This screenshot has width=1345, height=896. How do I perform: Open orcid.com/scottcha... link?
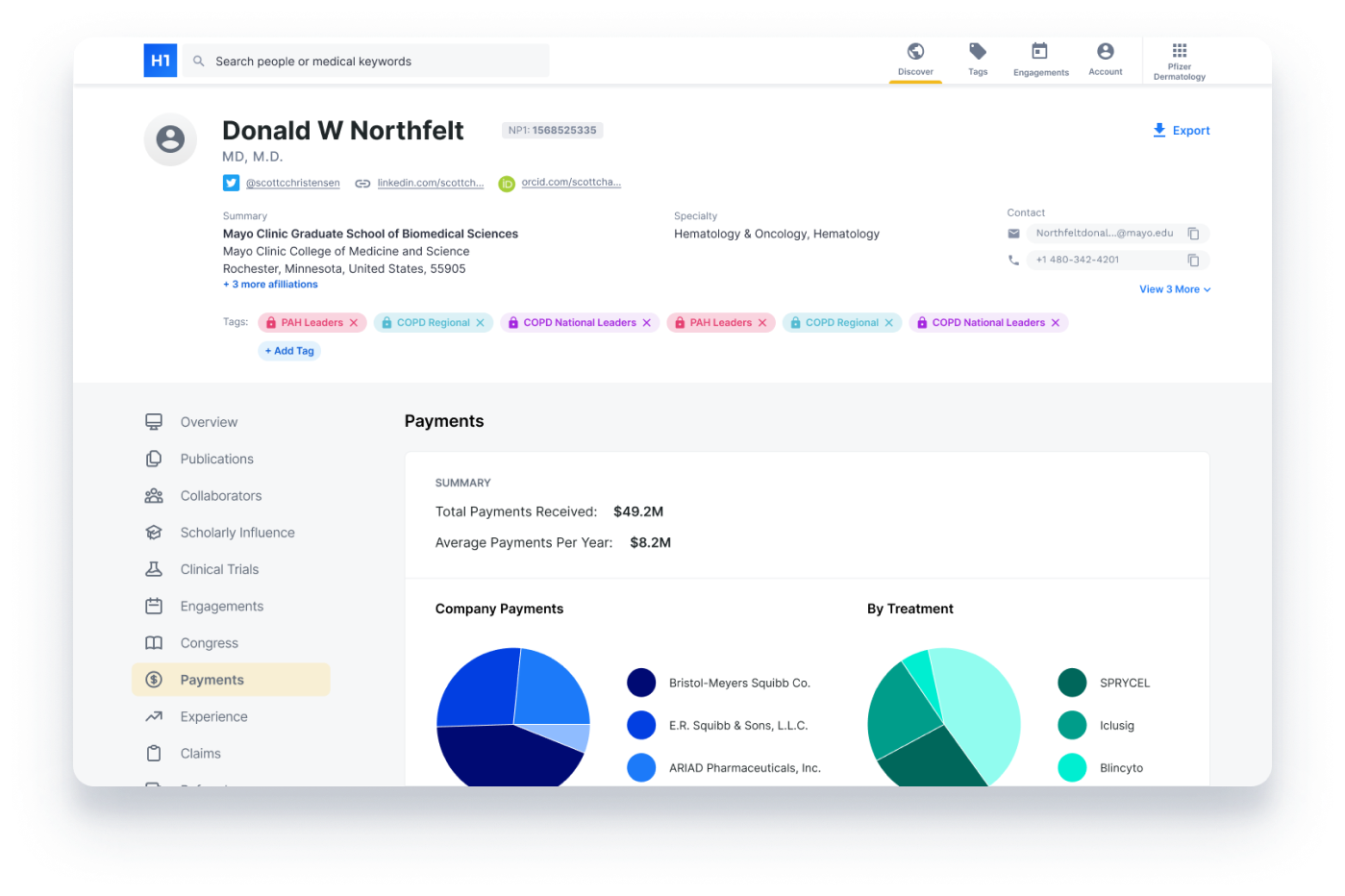coord(571,182)
